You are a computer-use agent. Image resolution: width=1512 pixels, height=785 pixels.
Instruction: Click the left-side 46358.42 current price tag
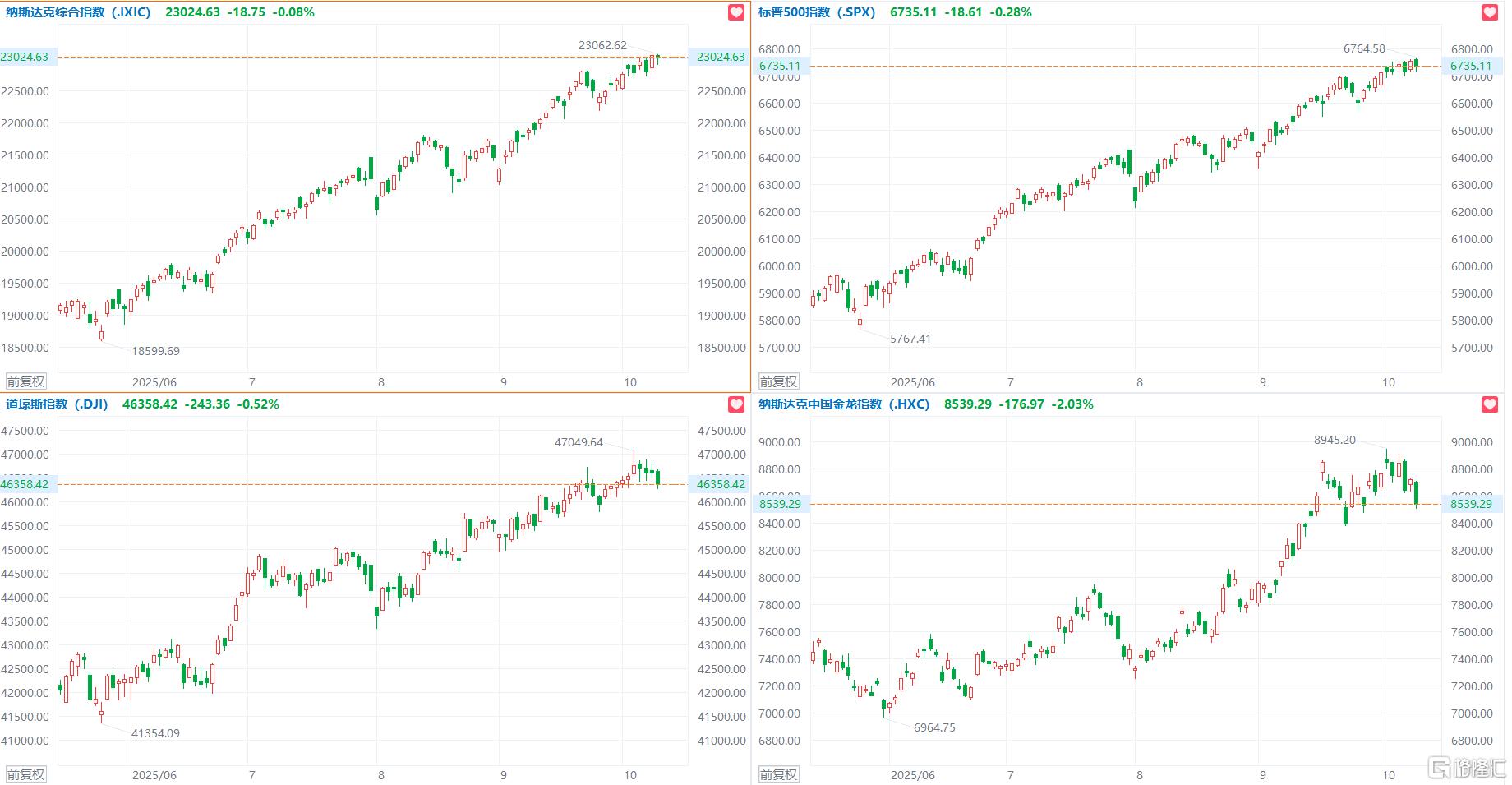25,484
